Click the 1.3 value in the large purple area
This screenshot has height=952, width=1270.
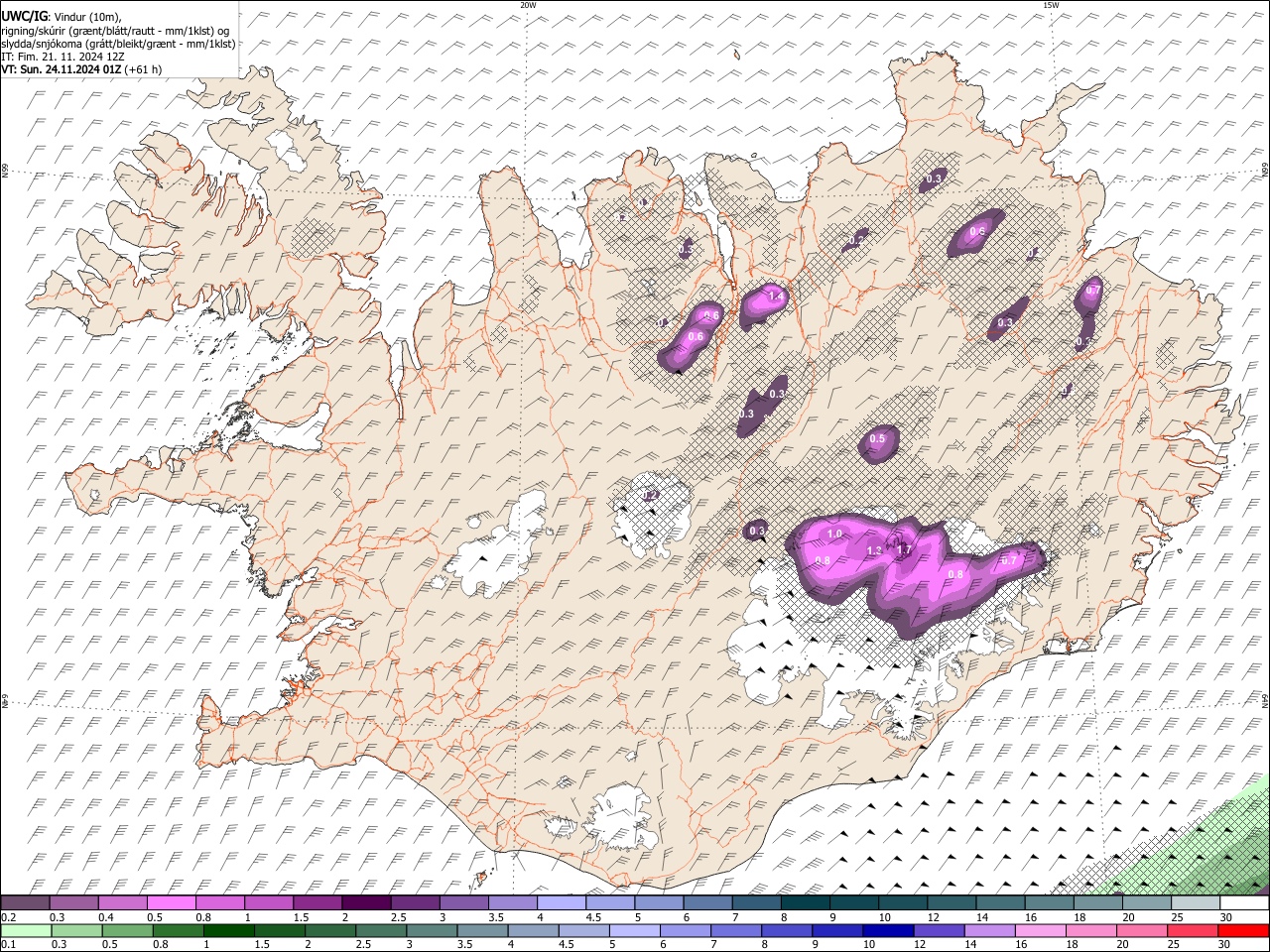874,550
